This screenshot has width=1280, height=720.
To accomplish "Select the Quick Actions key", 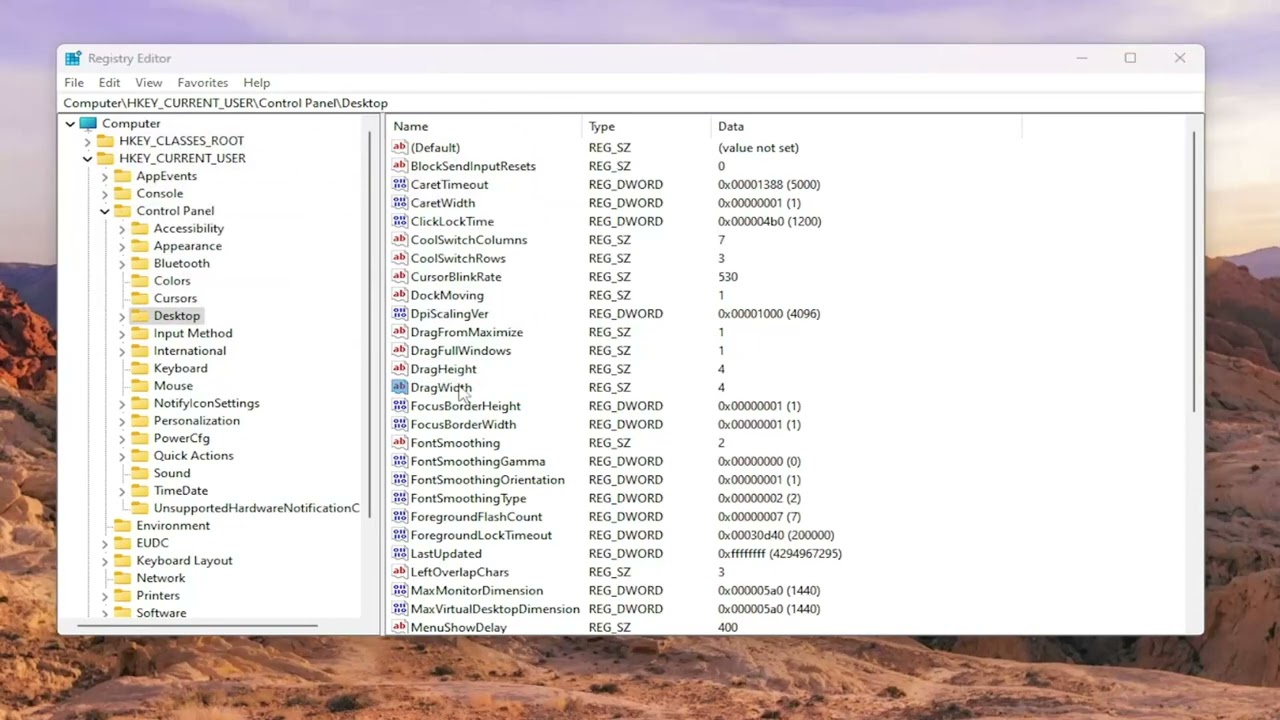I will (194, 456).
